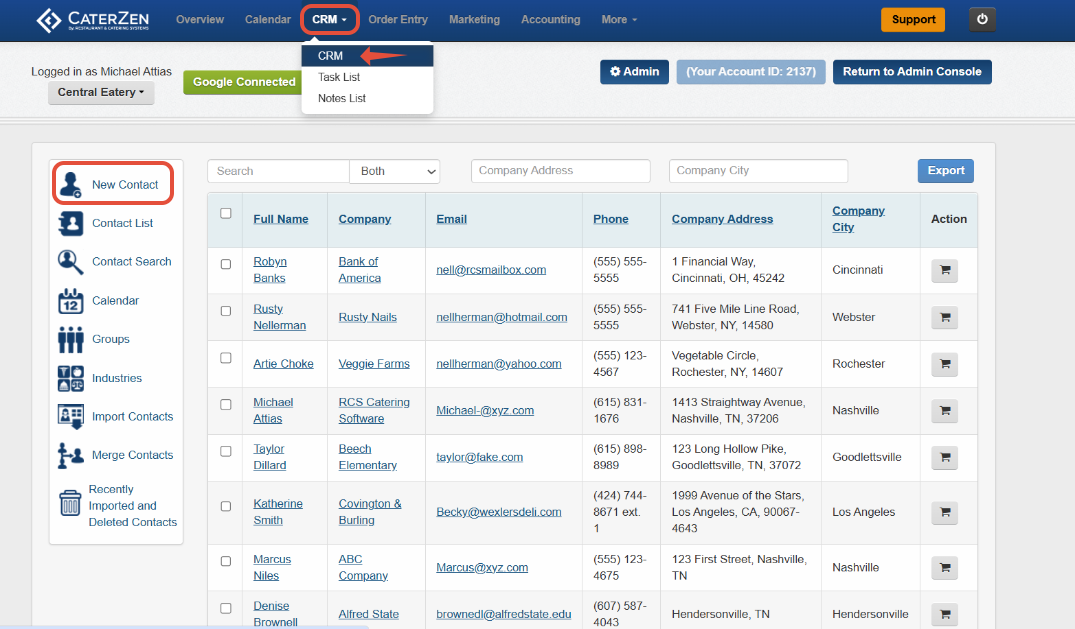Open the Both search filter dropdown
The image size is (1075, 629).
395,171
